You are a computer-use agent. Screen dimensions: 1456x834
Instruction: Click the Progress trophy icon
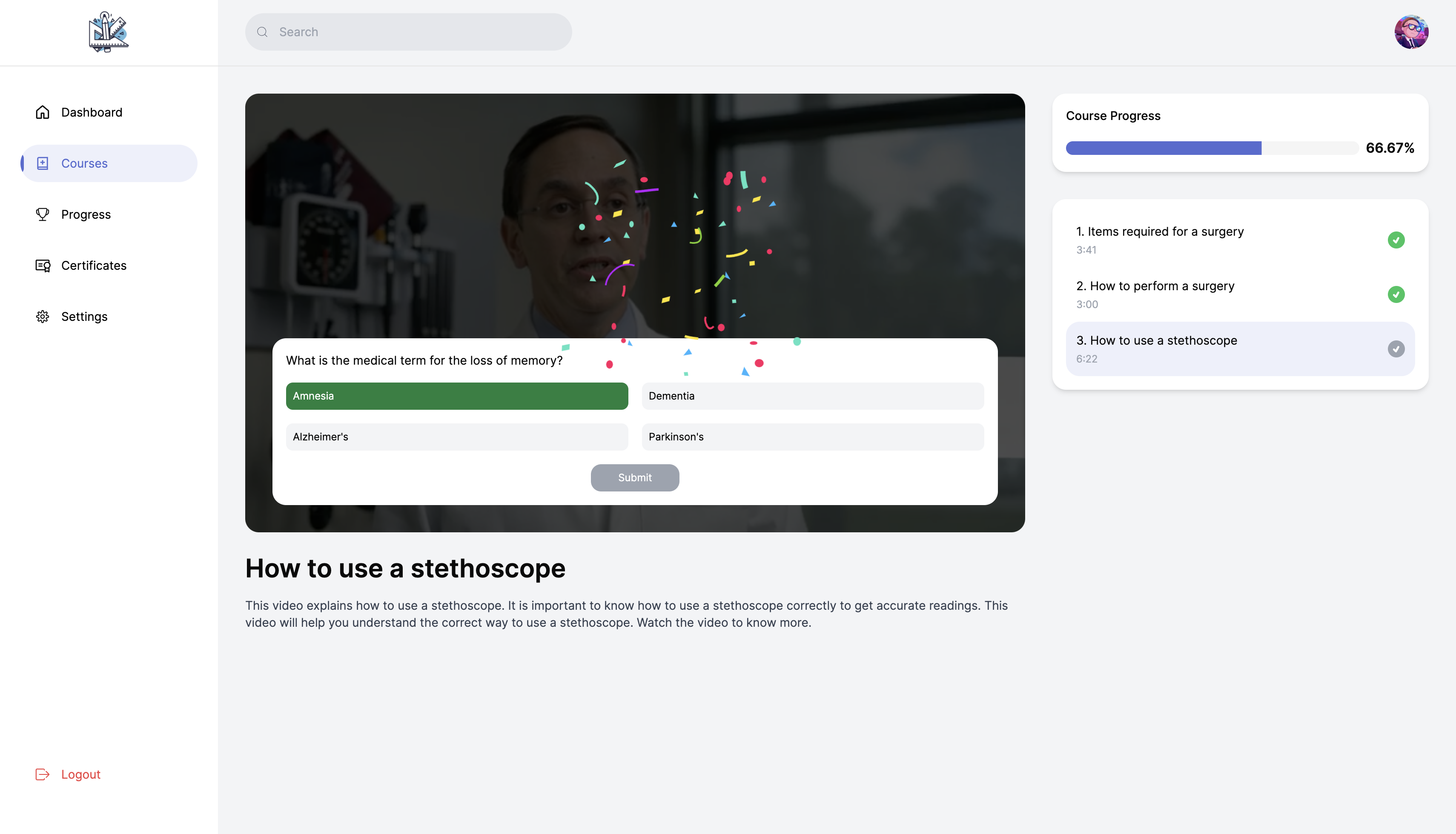pos(43,214)
